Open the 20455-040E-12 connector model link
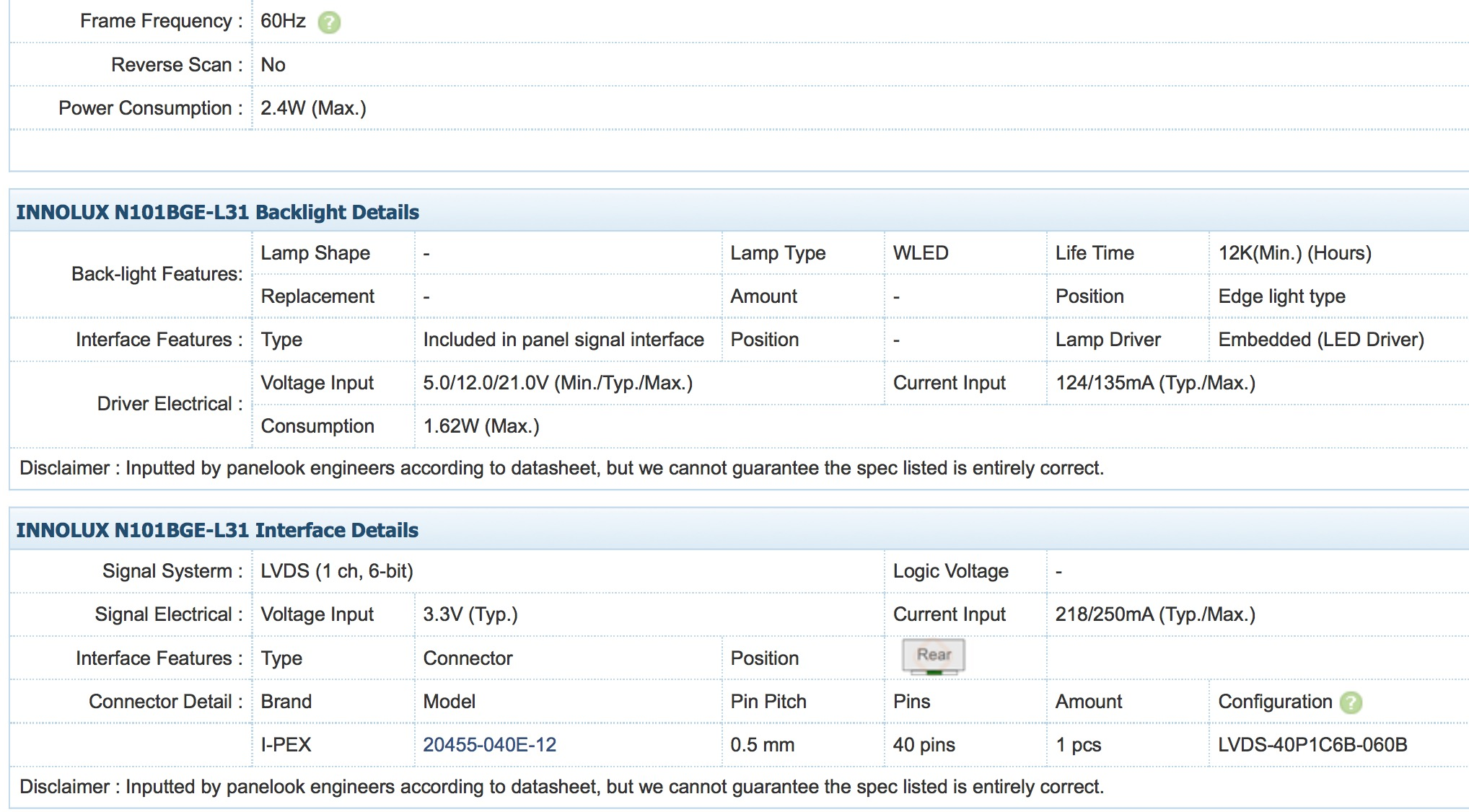Screen dimensions: 1469x812 pos(489,745)
